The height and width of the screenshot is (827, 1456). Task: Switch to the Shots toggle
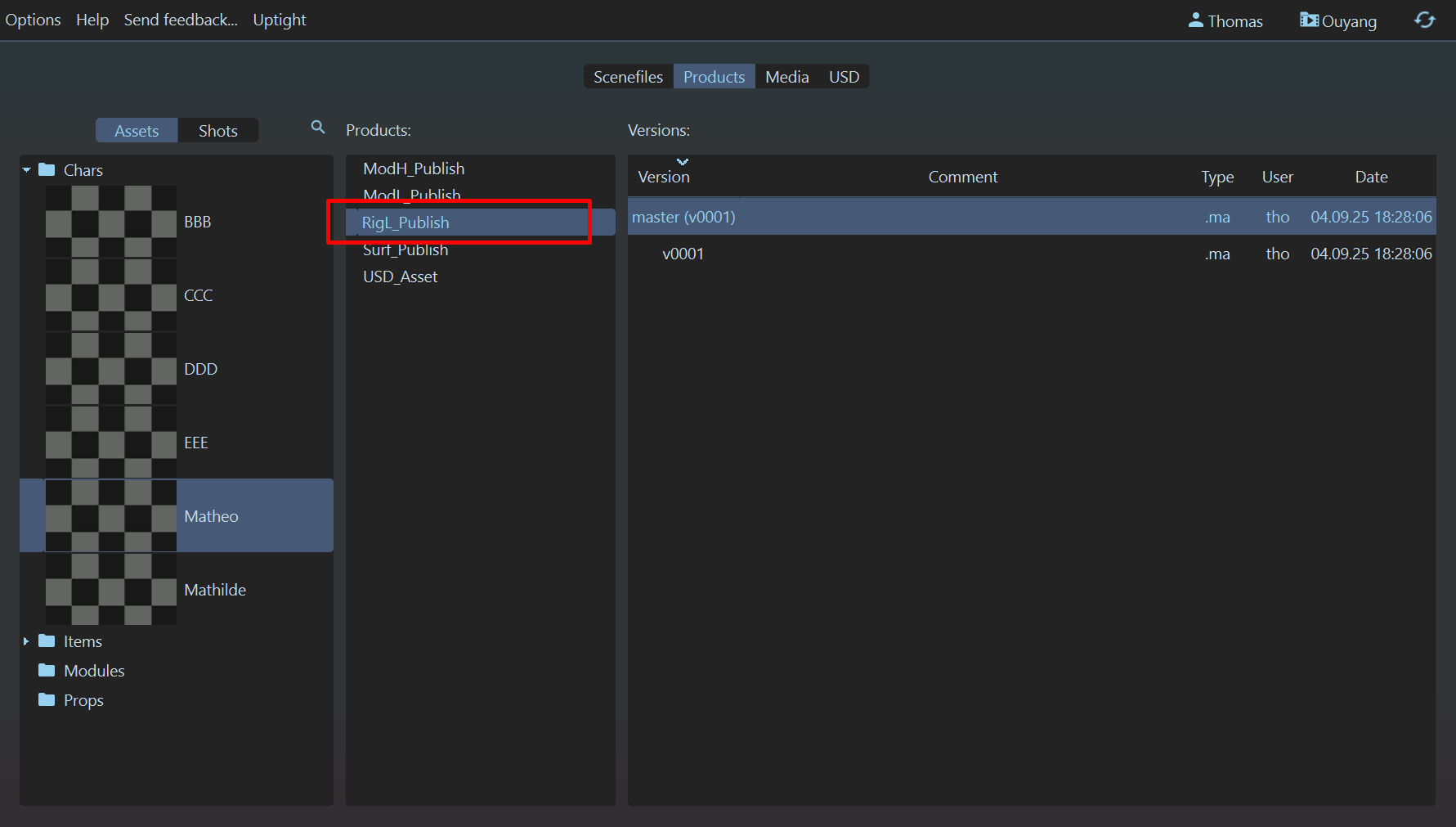coord(217,131)
